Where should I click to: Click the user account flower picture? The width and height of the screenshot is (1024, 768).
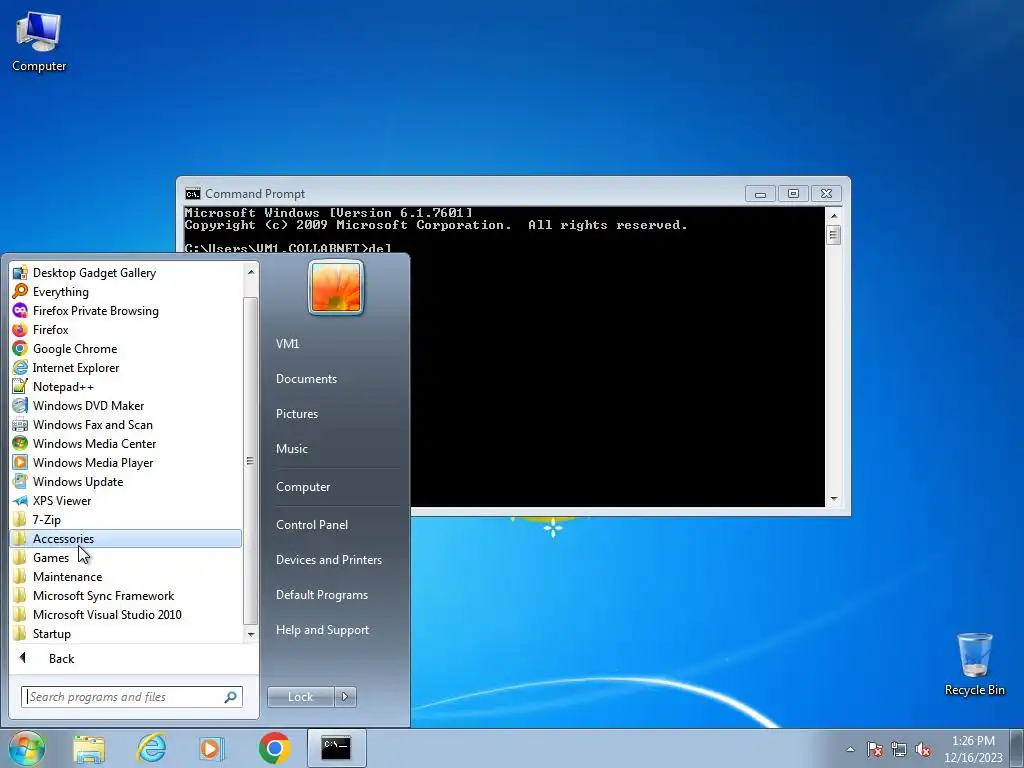(336, 287)
